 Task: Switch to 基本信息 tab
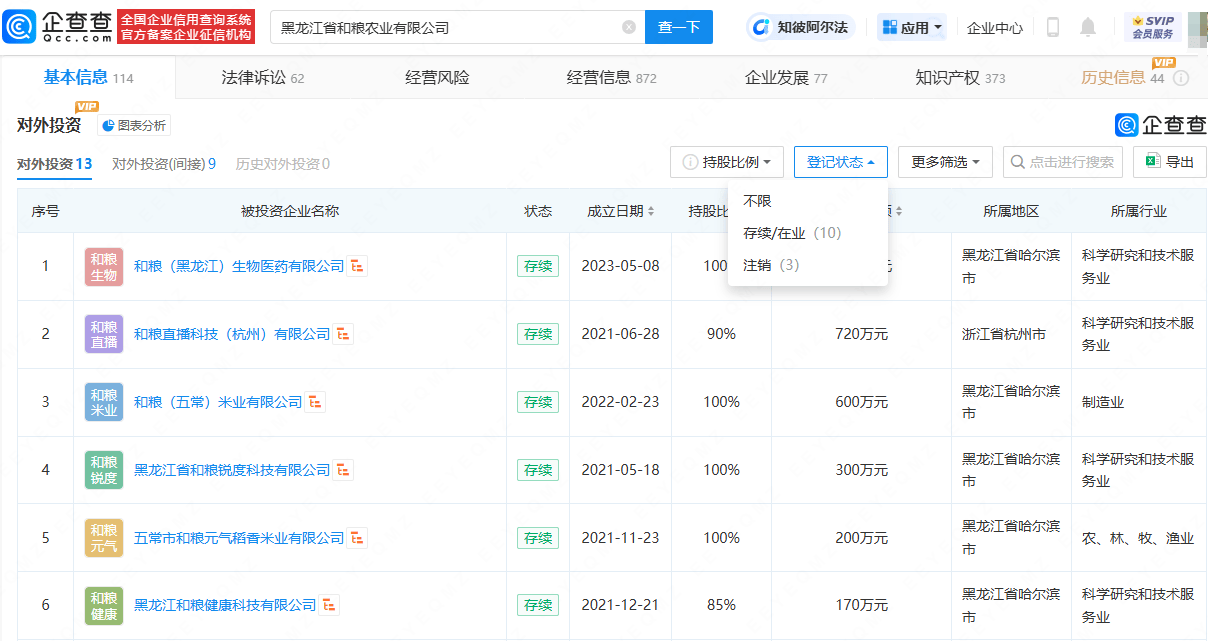[x=88, y=78]
